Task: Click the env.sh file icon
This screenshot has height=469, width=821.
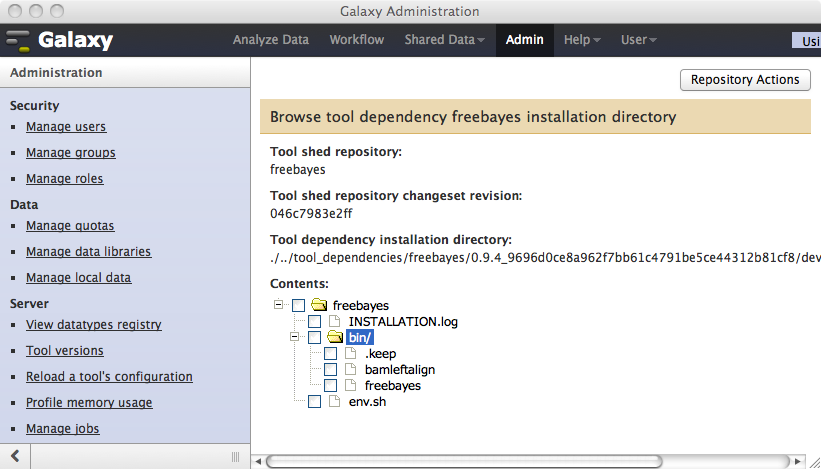Action: tap(335, 401)
